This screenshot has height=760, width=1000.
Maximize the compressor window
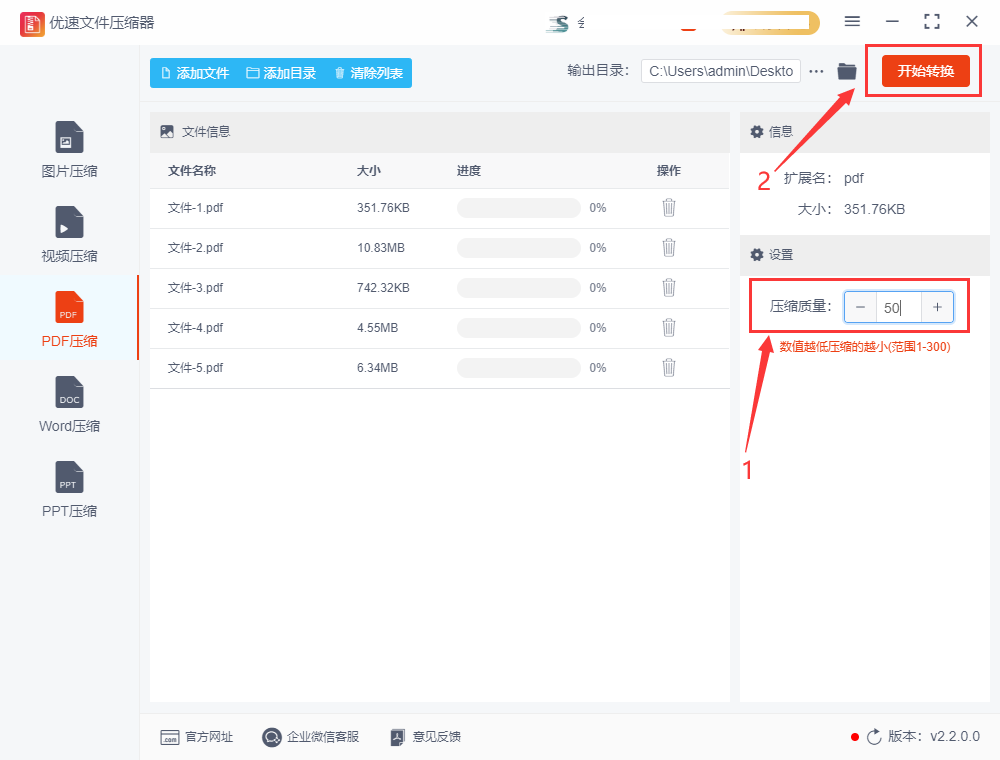pos(932,22)
